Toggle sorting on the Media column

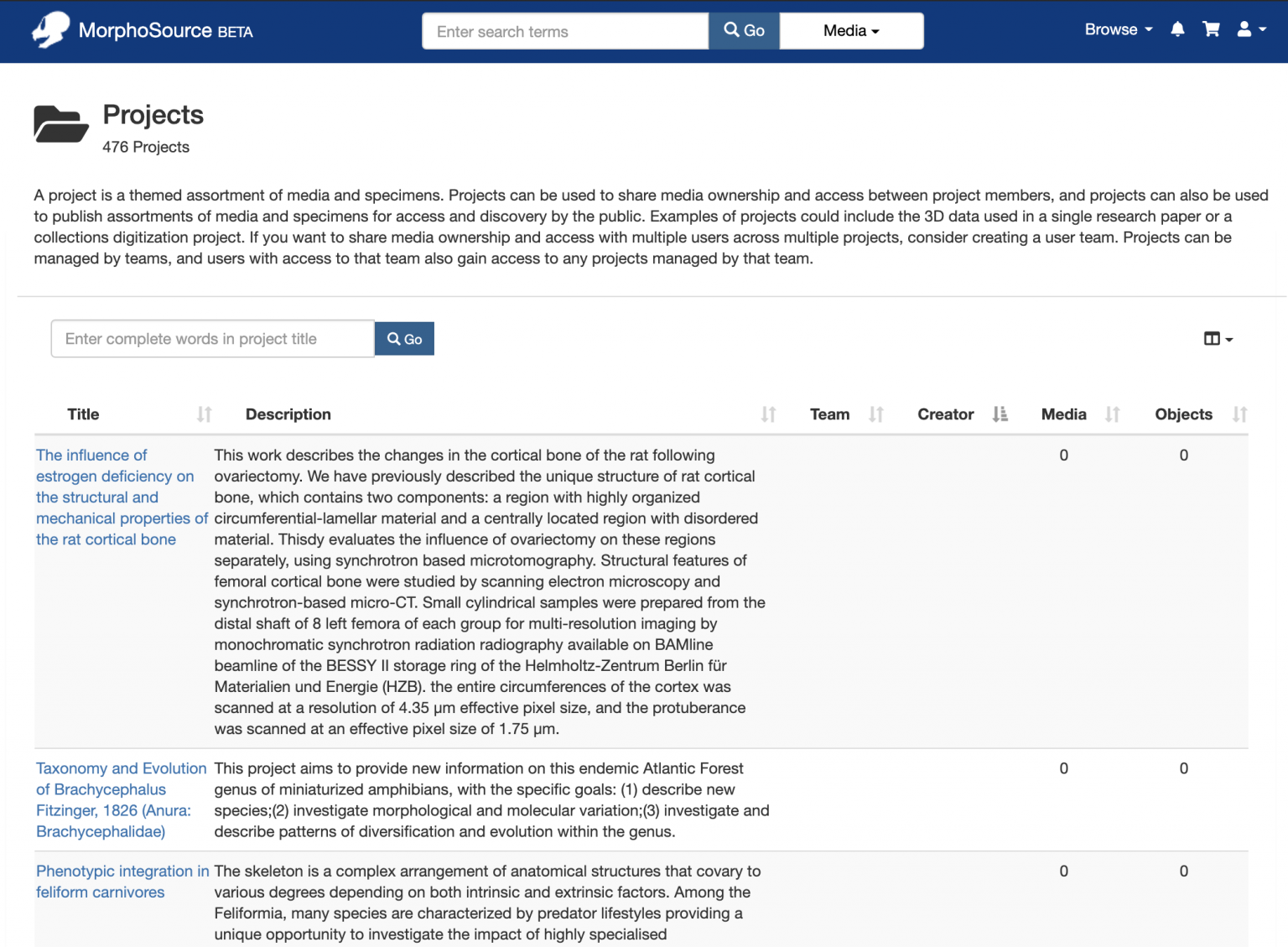1113,414
